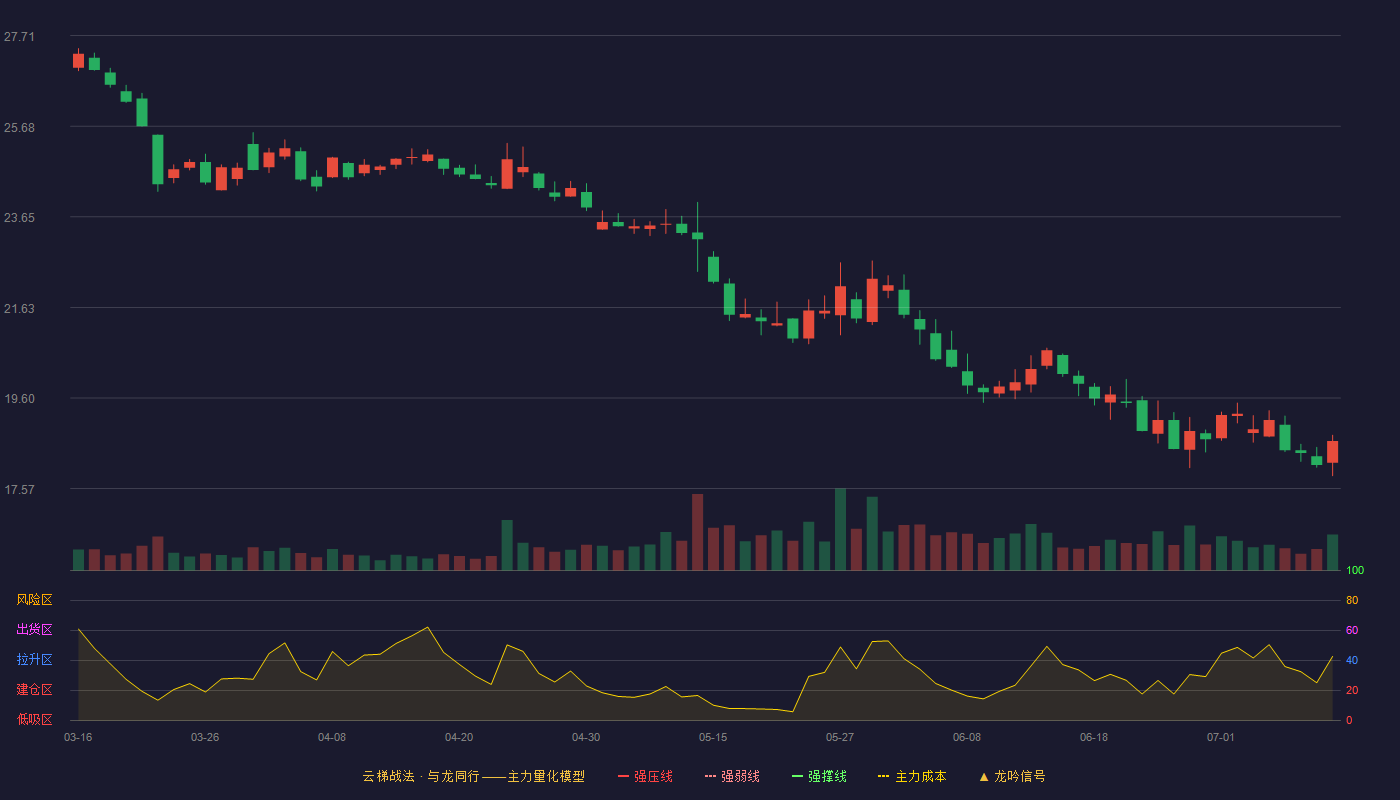The width and height of the screenshot is (1400, 800).
Task: Toggle the 龙吟信号 triangle legend item
Action: (x=1012, y=776)
